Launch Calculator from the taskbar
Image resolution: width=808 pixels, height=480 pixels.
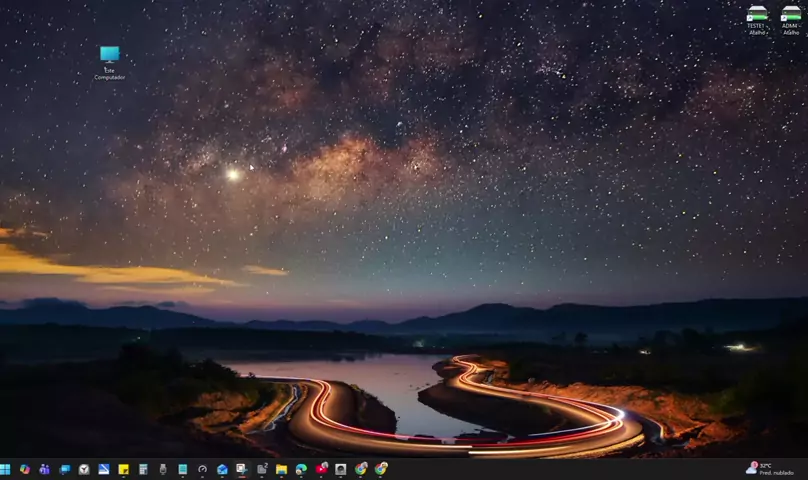(x=143, y=469)
